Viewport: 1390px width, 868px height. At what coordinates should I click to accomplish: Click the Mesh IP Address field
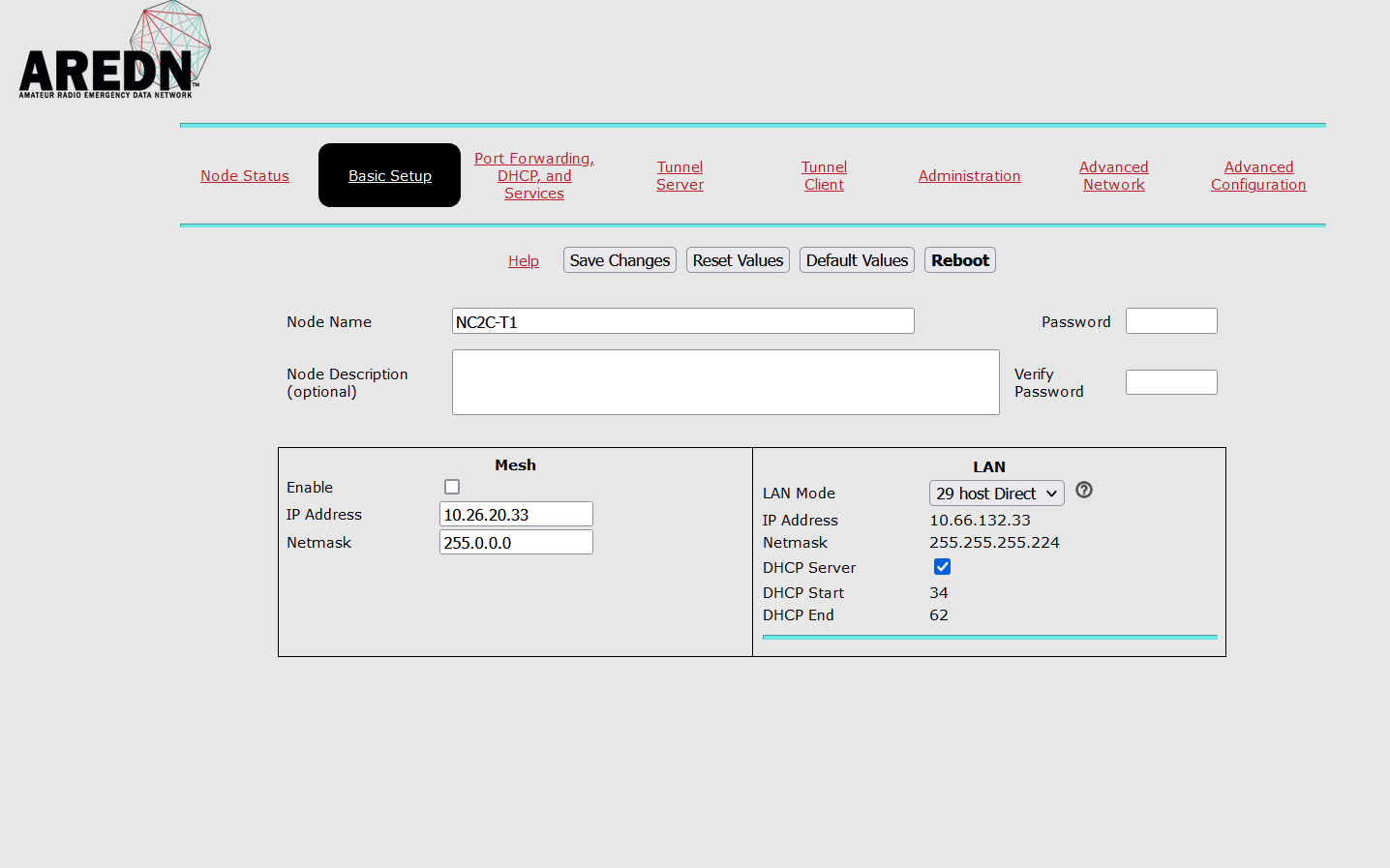[x=515, y=514]
